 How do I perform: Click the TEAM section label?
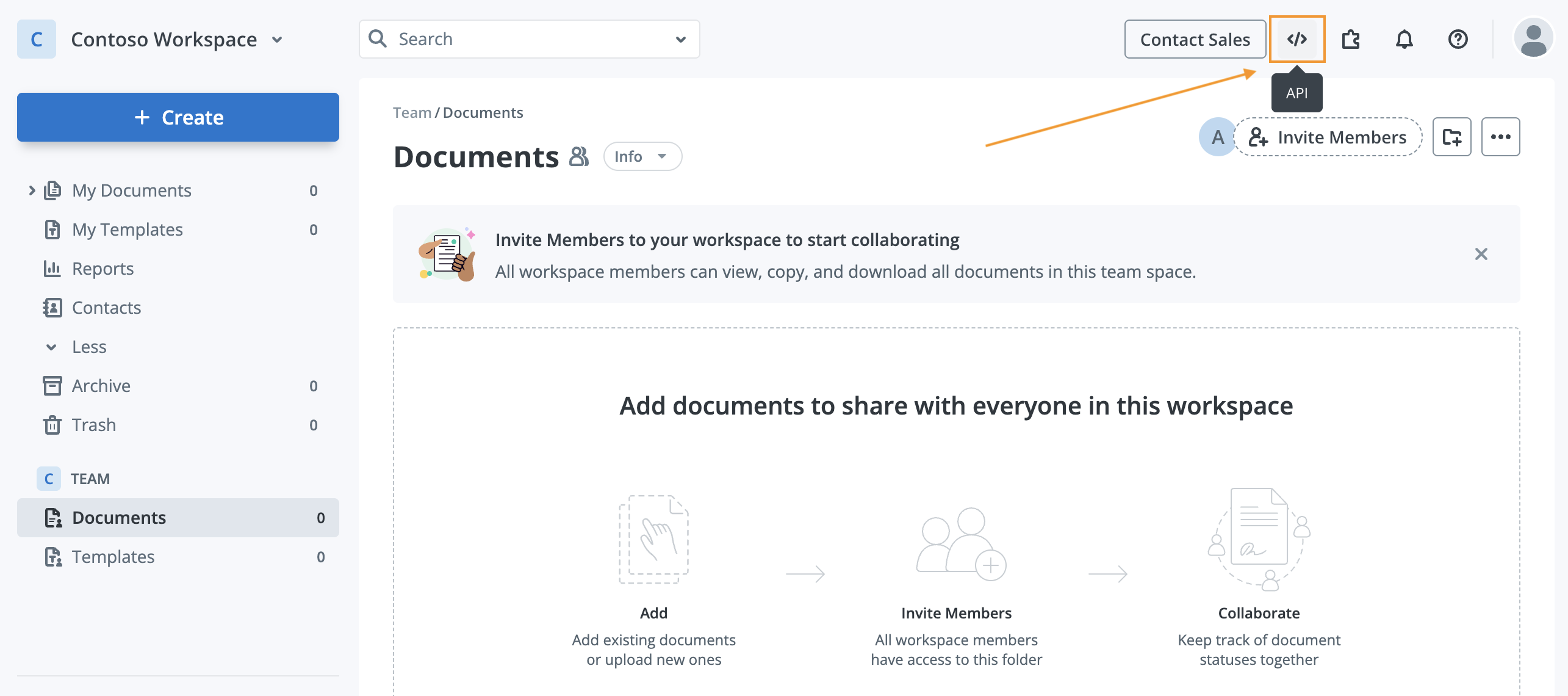90,479
